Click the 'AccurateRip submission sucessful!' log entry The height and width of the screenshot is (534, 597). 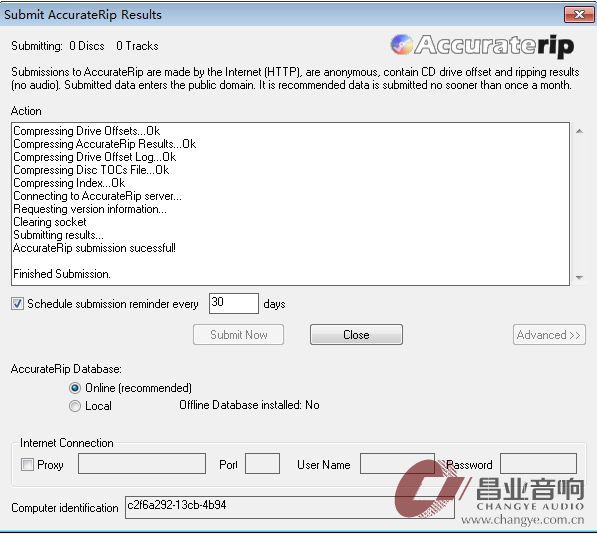click(94, 248)
